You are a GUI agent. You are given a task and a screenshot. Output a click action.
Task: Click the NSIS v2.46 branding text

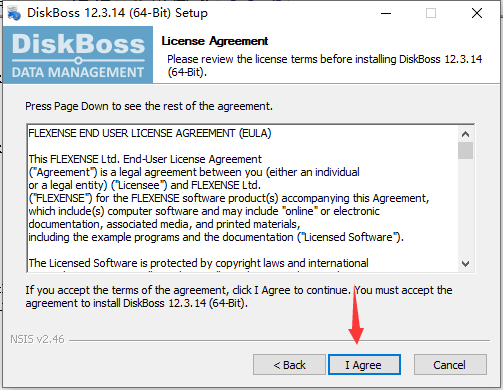37,339
